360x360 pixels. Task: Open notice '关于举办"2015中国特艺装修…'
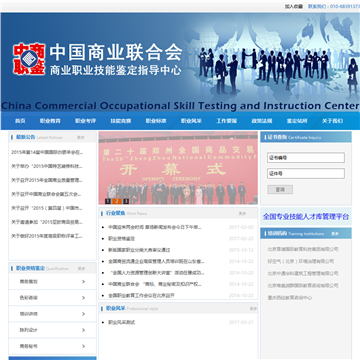(x=47, y=166)
